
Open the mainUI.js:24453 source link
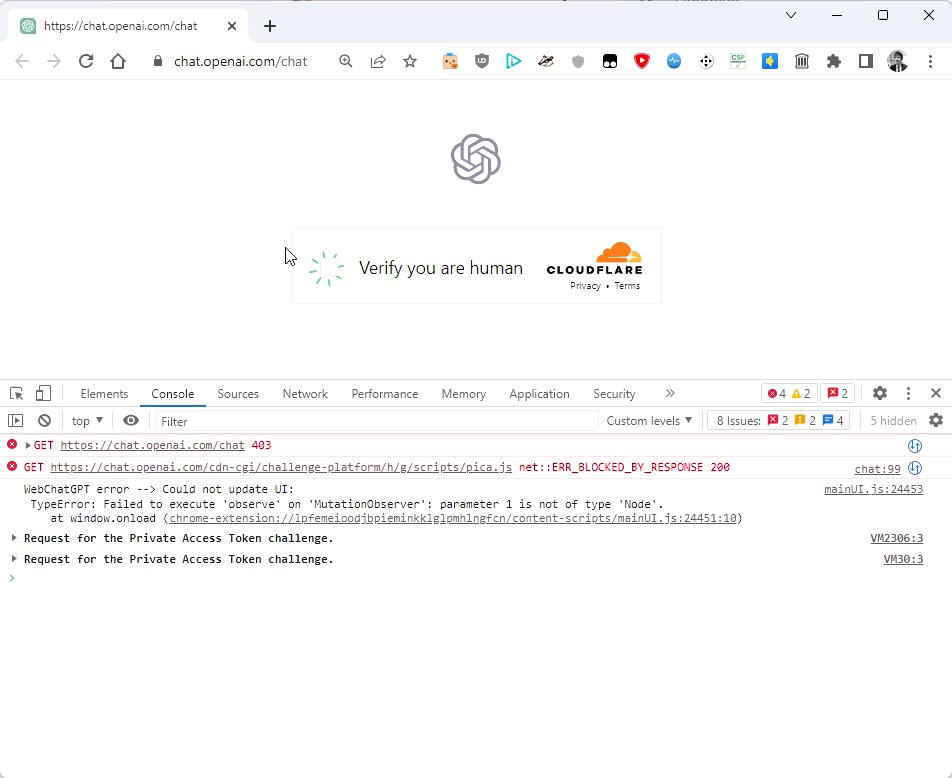[873, 490]
